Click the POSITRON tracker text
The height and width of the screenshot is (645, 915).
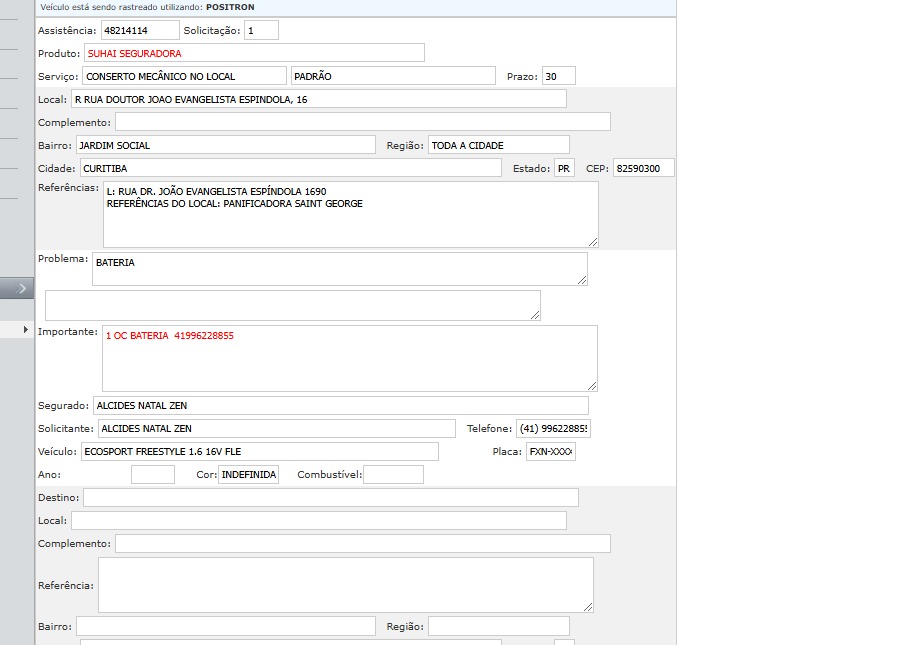click(230, 7)
